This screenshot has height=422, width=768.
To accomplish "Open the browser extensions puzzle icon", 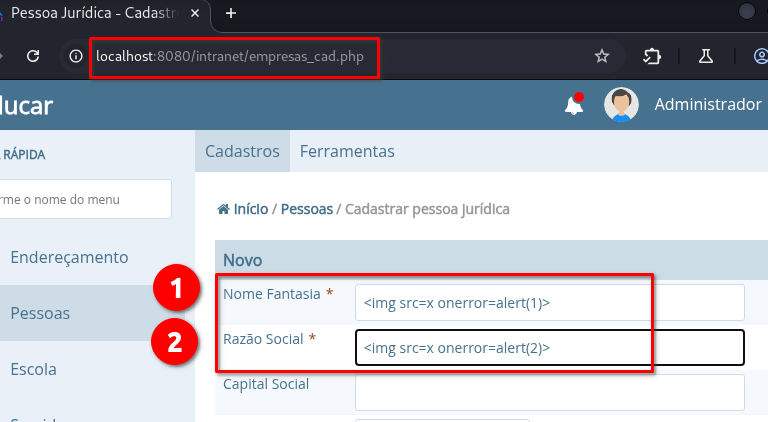I will pos(652,56).
